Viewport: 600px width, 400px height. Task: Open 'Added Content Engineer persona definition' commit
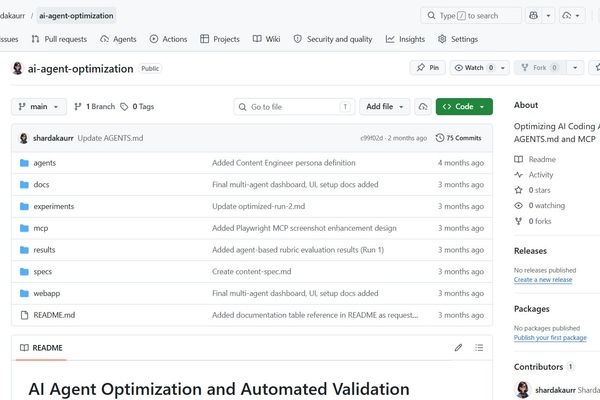pyautogui.click(x=284, y=163)
